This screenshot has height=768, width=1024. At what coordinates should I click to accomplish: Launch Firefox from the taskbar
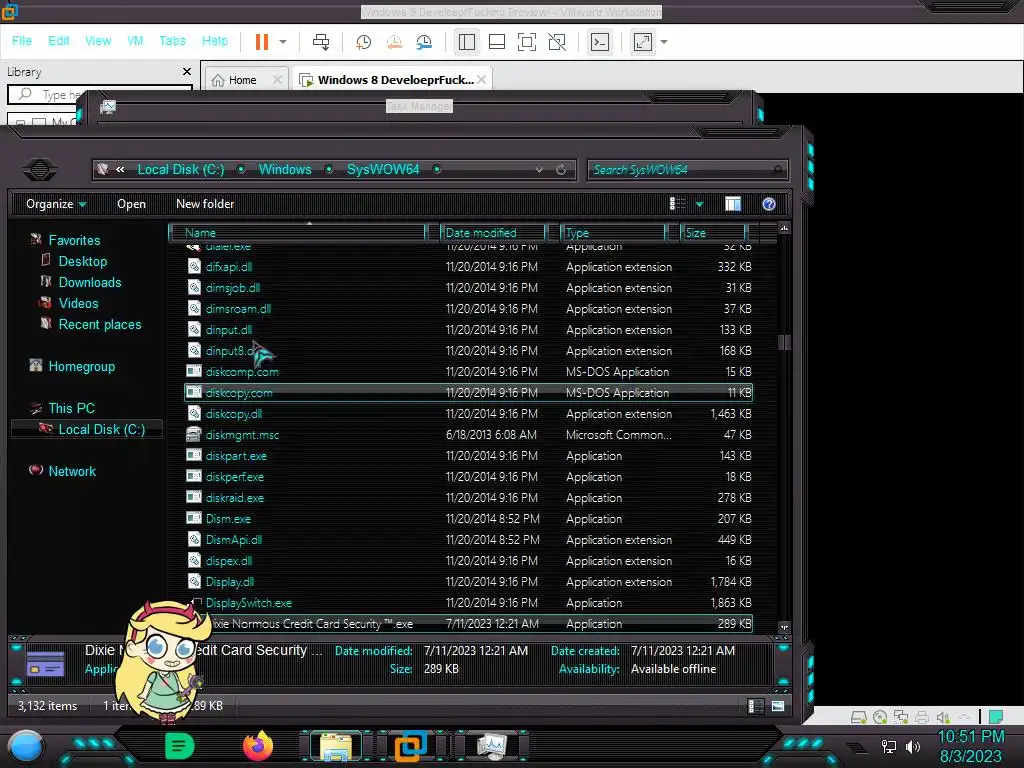point(258,746)
